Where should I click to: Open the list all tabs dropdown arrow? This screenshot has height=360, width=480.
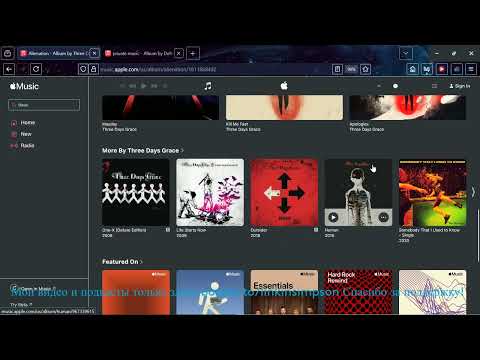click(406, 53)
